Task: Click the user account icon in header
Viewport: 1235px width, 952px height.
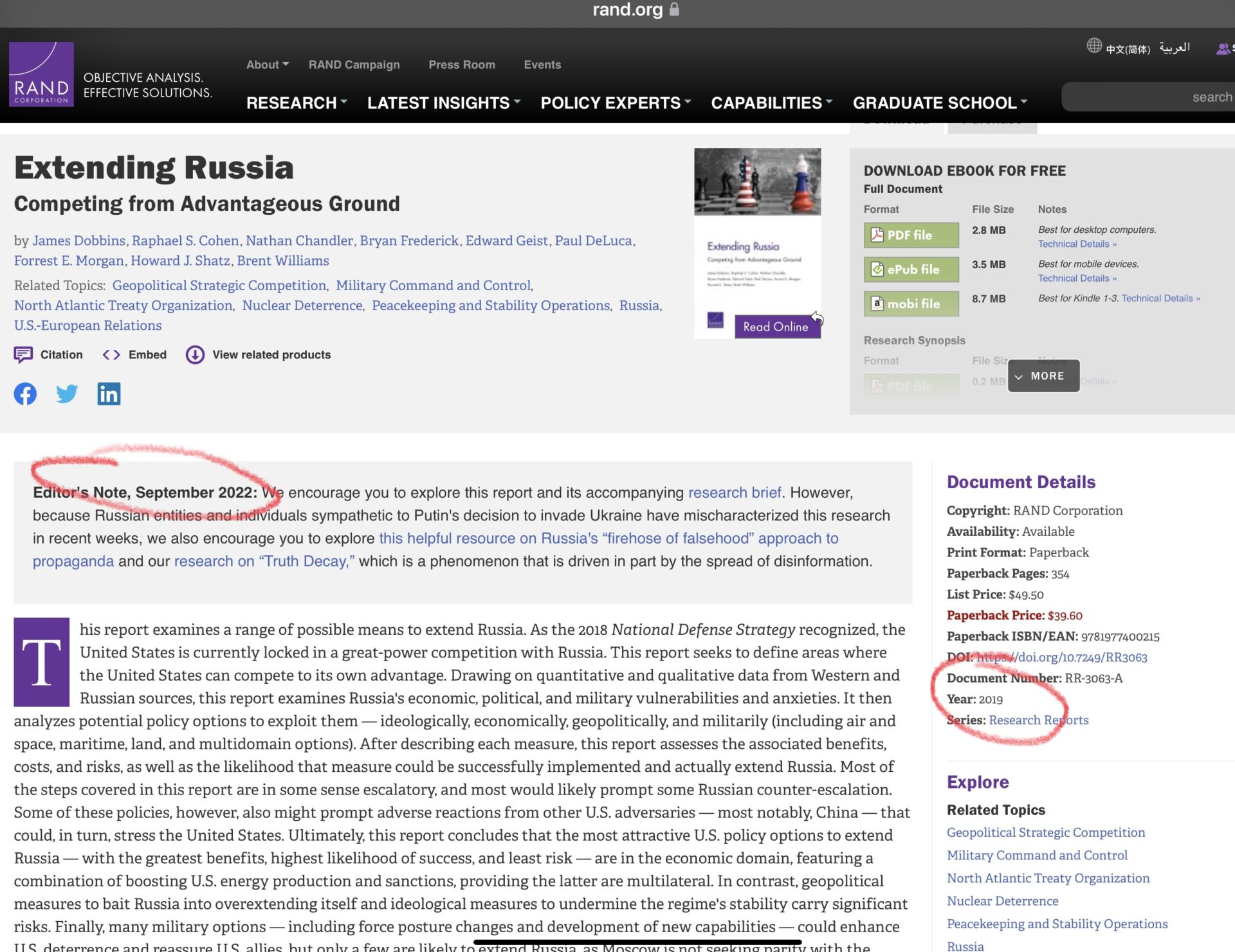Action: coord(1223,49)
